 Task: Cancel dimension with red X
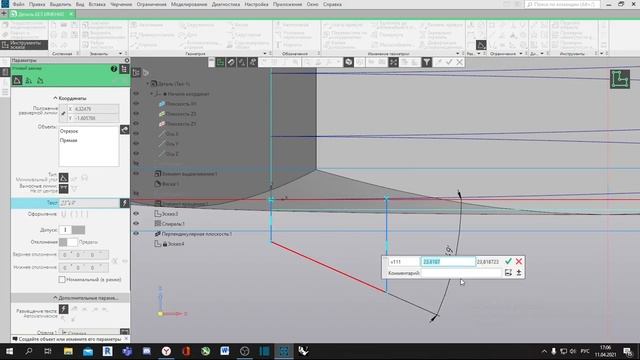519,261
